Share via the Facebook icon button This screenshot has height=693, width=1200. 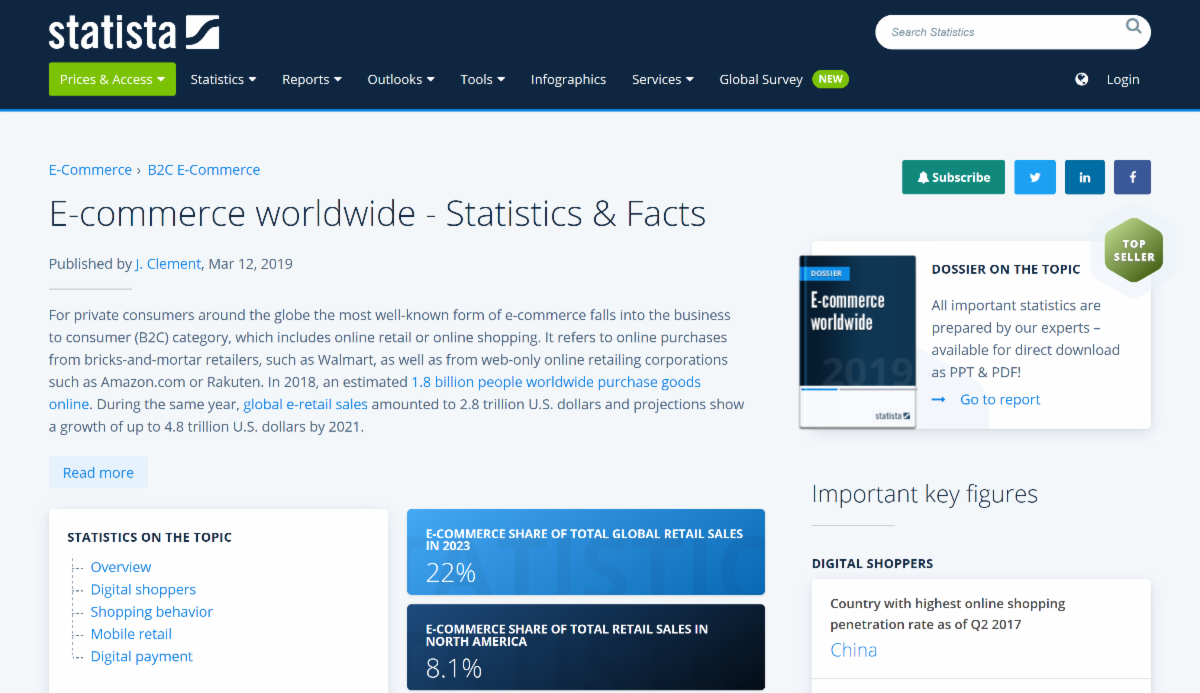coord(1132,177)
